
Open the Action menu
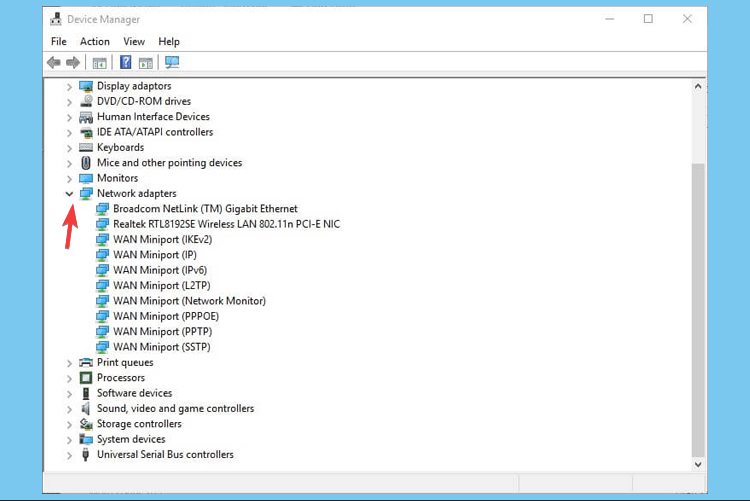(x=95, y=42)
